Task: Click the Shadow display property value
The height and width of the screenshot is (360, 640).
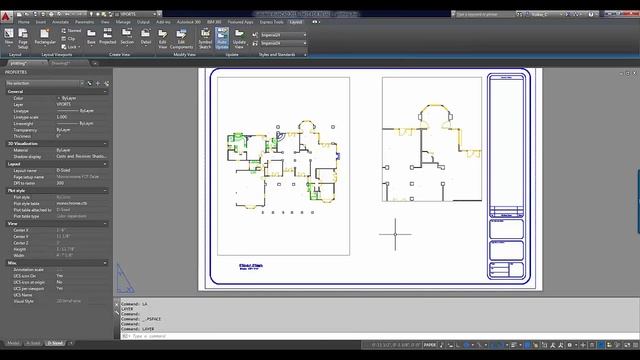Action: 81,156
